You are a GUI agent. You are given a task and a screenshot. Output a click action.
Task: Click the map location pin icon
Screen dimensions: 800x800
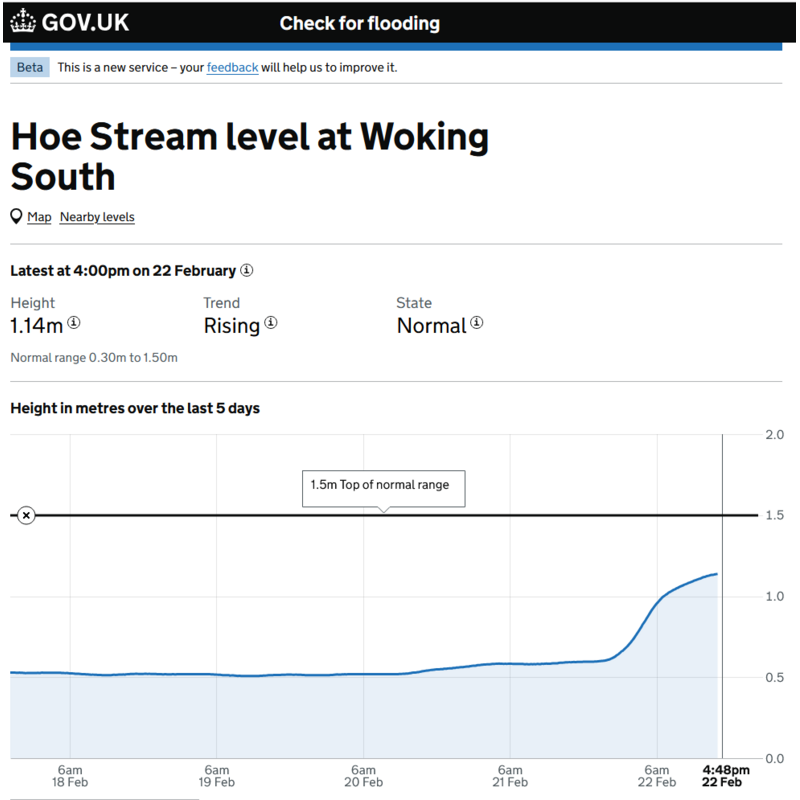17,217
